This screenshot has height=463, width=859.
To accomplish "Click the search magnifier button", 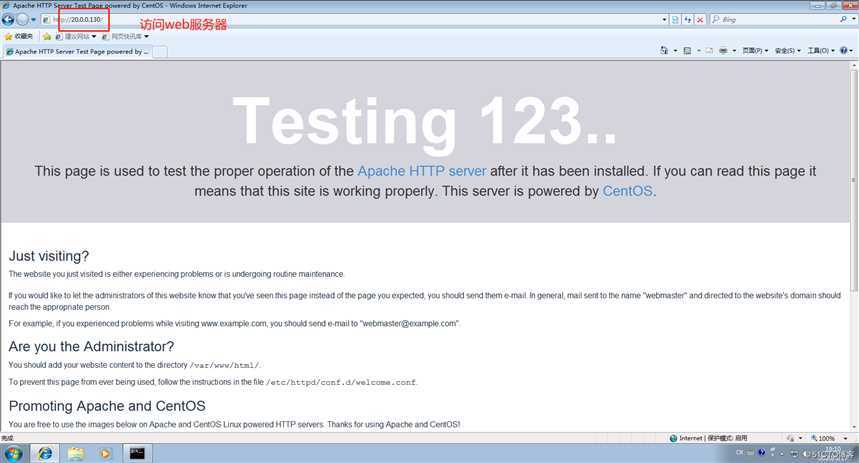I will [x=843, y=19].
